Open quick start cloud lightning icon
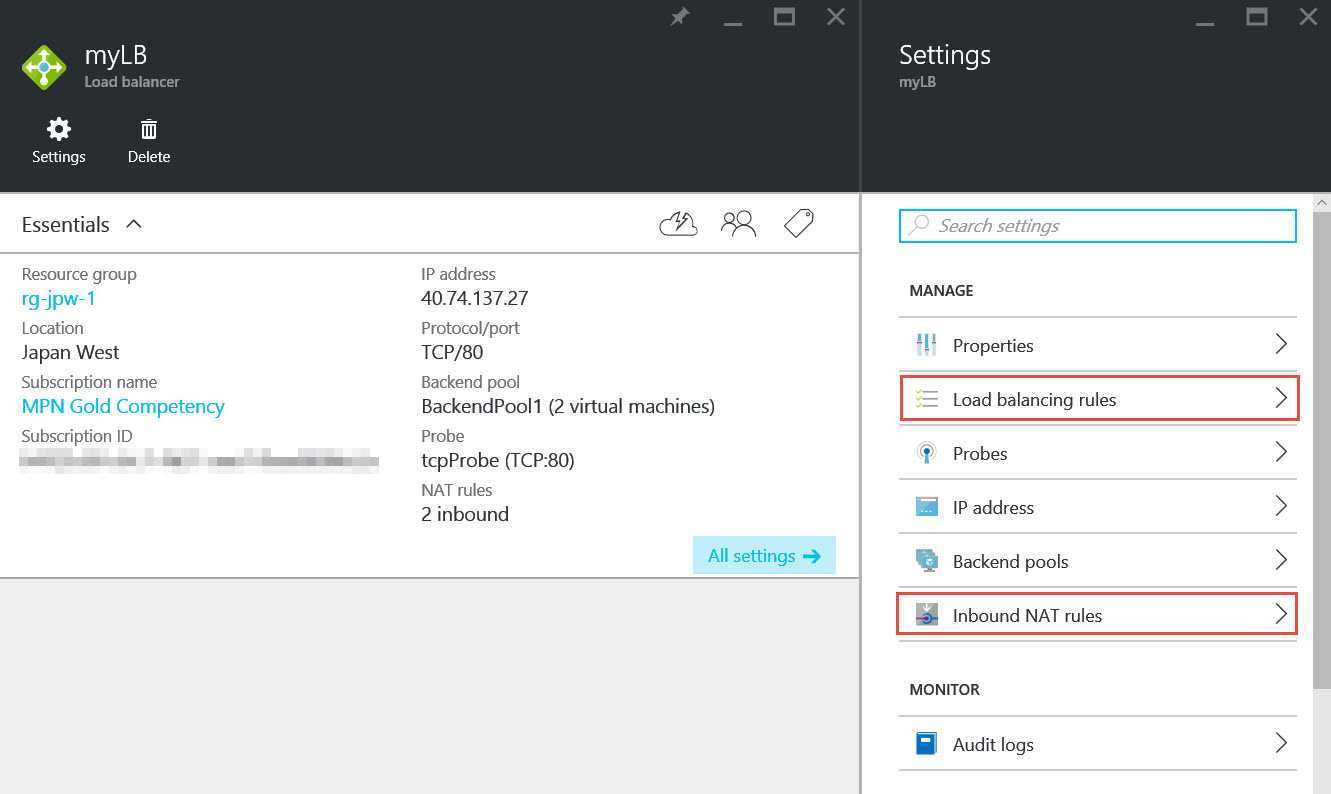Screen dimensions: 1331x794 [678, 224]
